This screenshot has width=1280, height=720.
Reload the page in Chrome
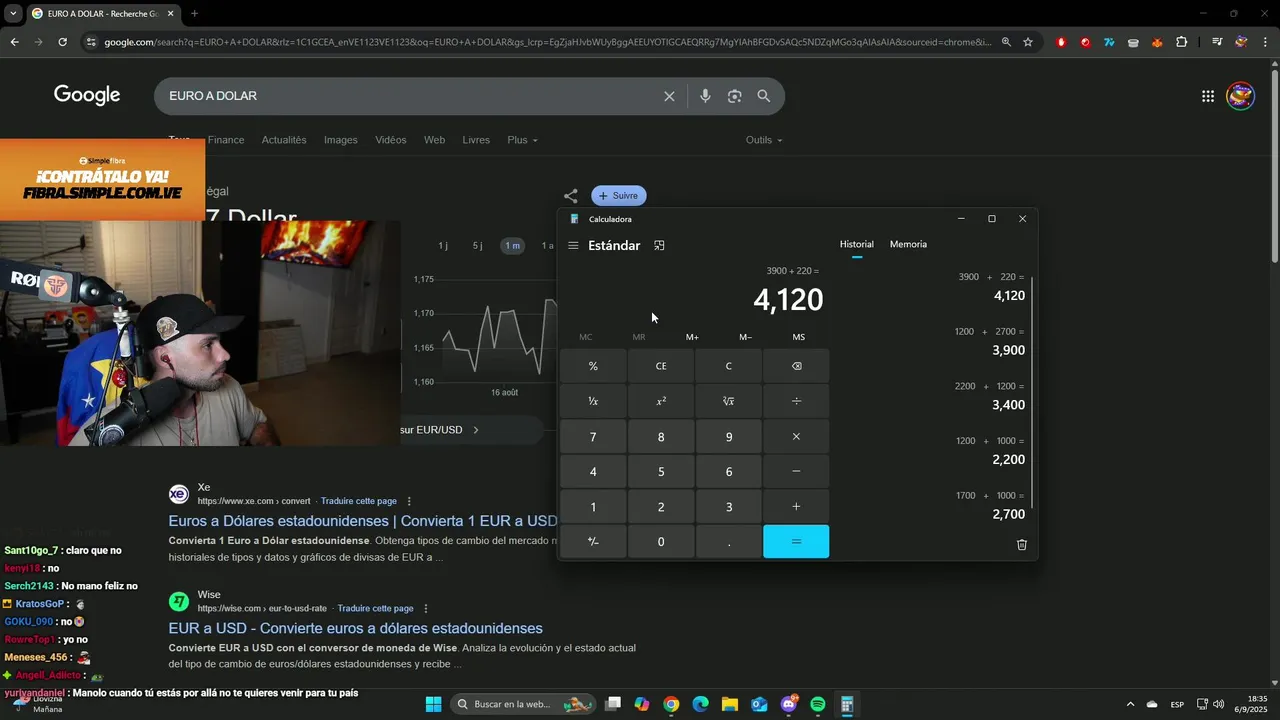[x=62, y=42]
